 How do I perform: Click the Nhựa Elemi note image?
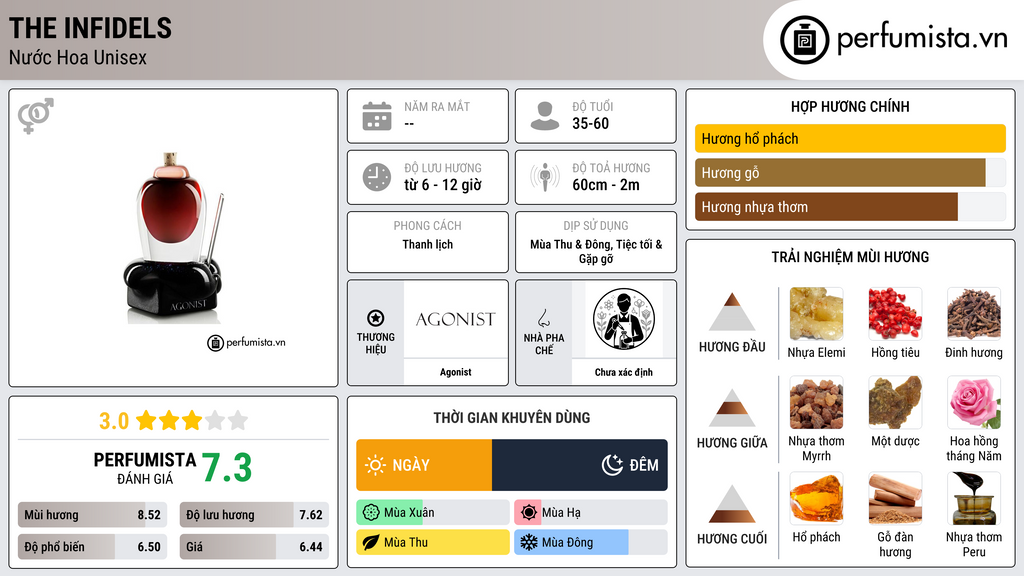coord(816,314)
